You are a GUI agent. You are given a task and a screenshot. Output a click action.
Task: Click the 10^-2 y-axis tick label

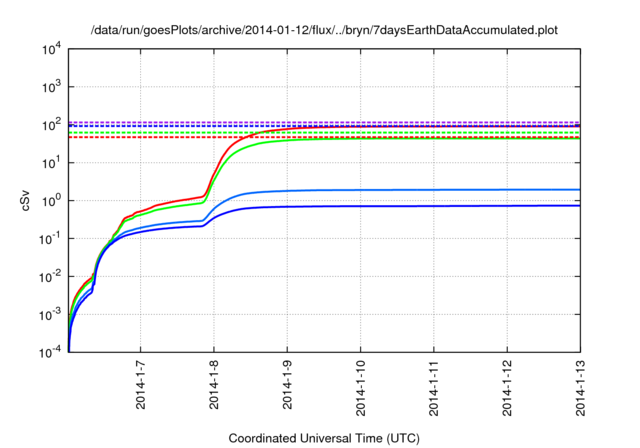[x=50, y=276]
